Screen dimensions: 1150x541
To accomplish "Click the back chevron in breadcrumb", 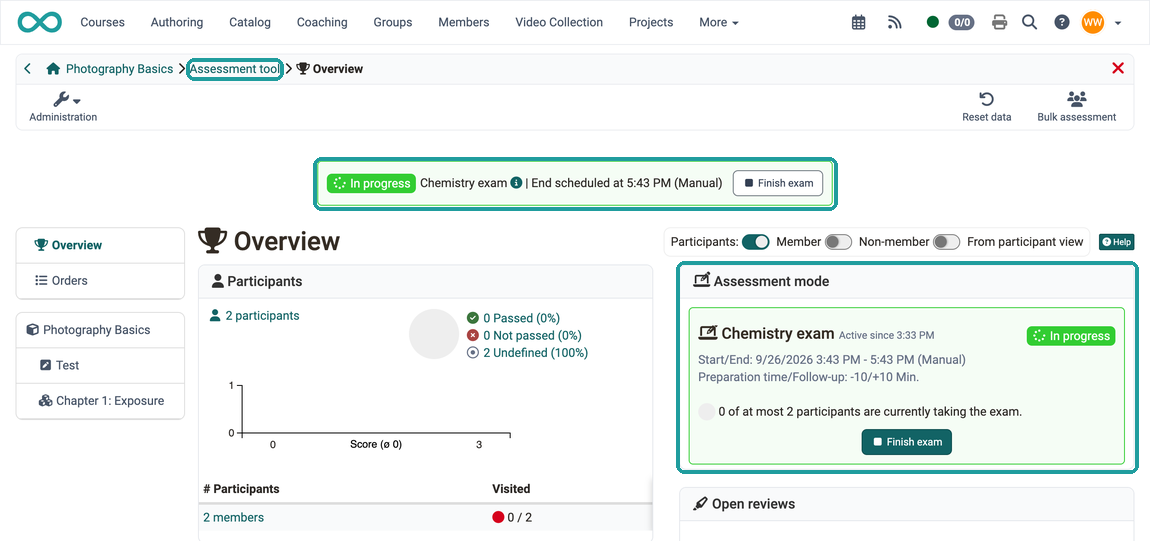I will [28, 69].
